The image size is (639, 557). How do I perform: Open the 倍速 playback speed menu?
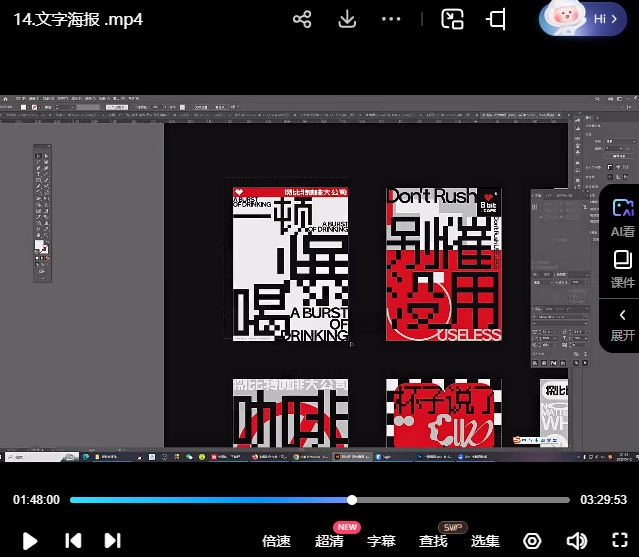276,541
